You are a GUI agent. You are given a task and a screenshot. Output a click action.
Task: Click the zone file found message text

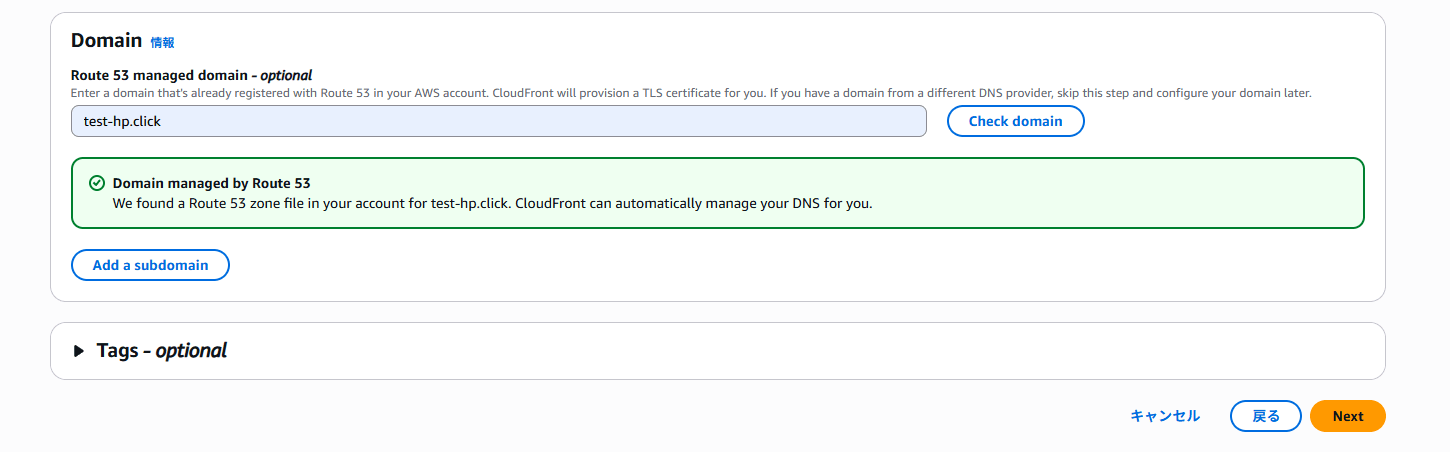(492, 203)
